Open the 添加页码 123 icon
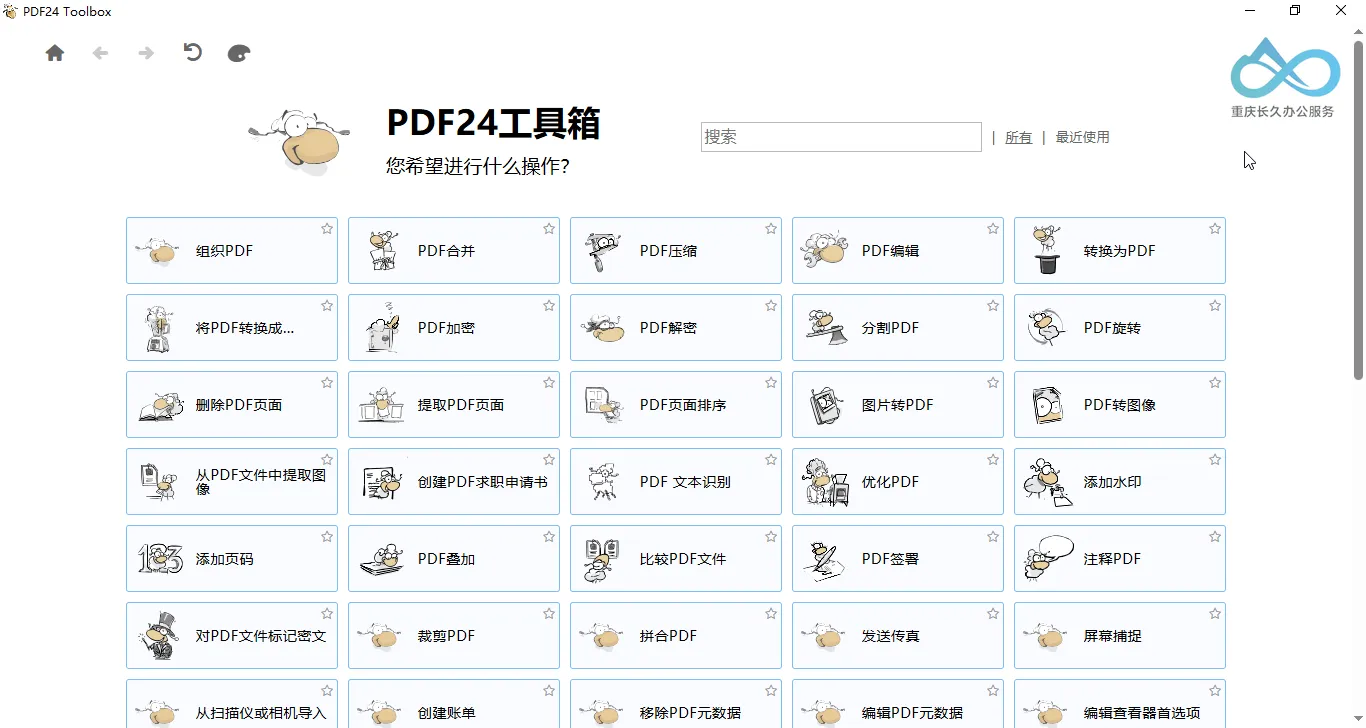 pyautogui.click(x=160, y=559)
